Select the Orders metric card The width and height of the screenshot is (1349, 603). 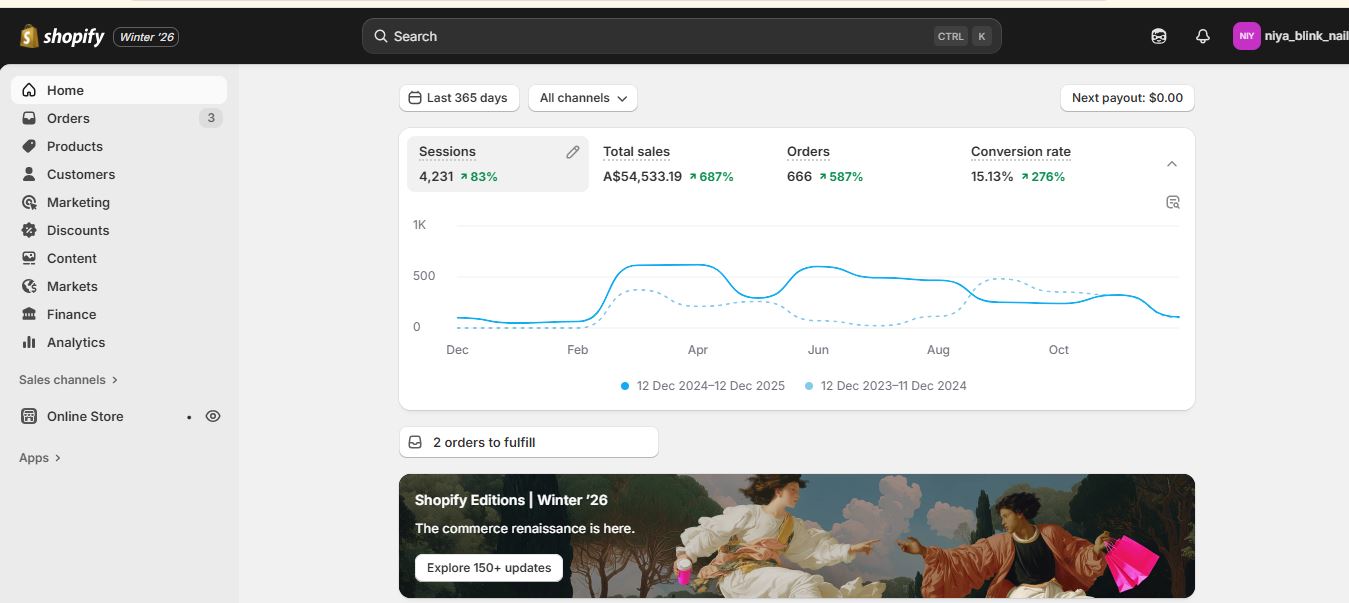pyautogui.click(x=866, y=164)
